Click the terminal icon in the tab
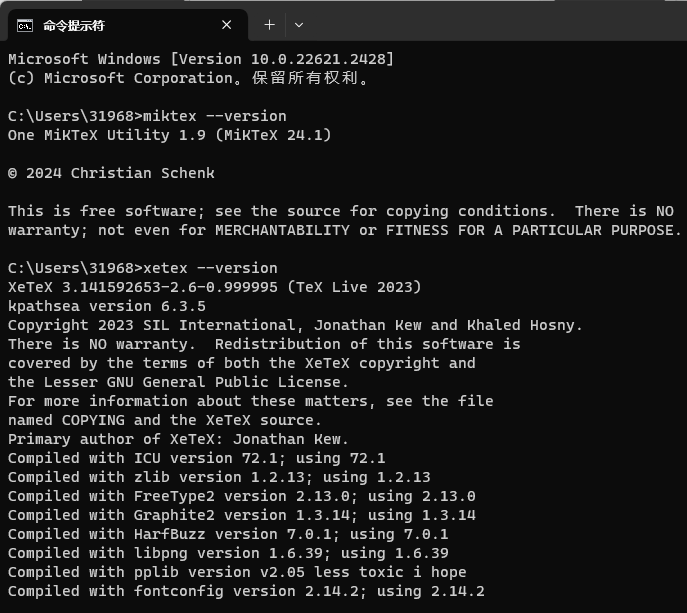The image size is (687, 613). pos(24,25)
